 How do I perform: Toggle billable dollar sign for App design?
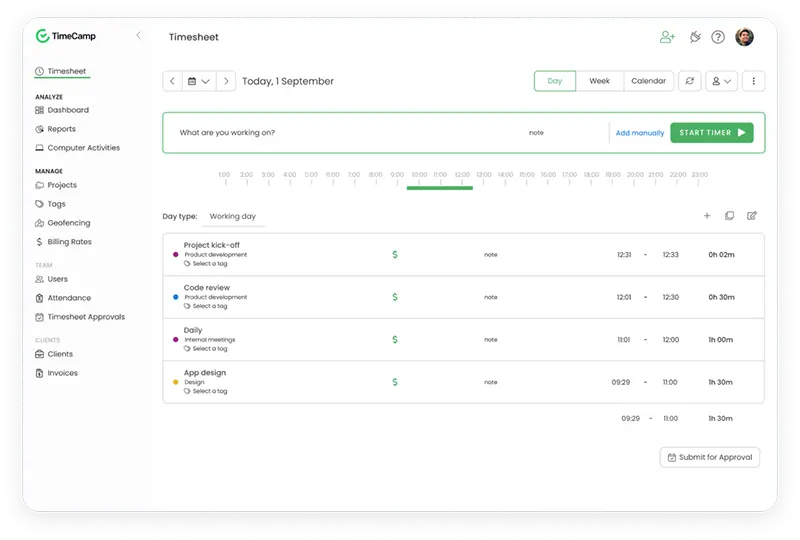395,382
